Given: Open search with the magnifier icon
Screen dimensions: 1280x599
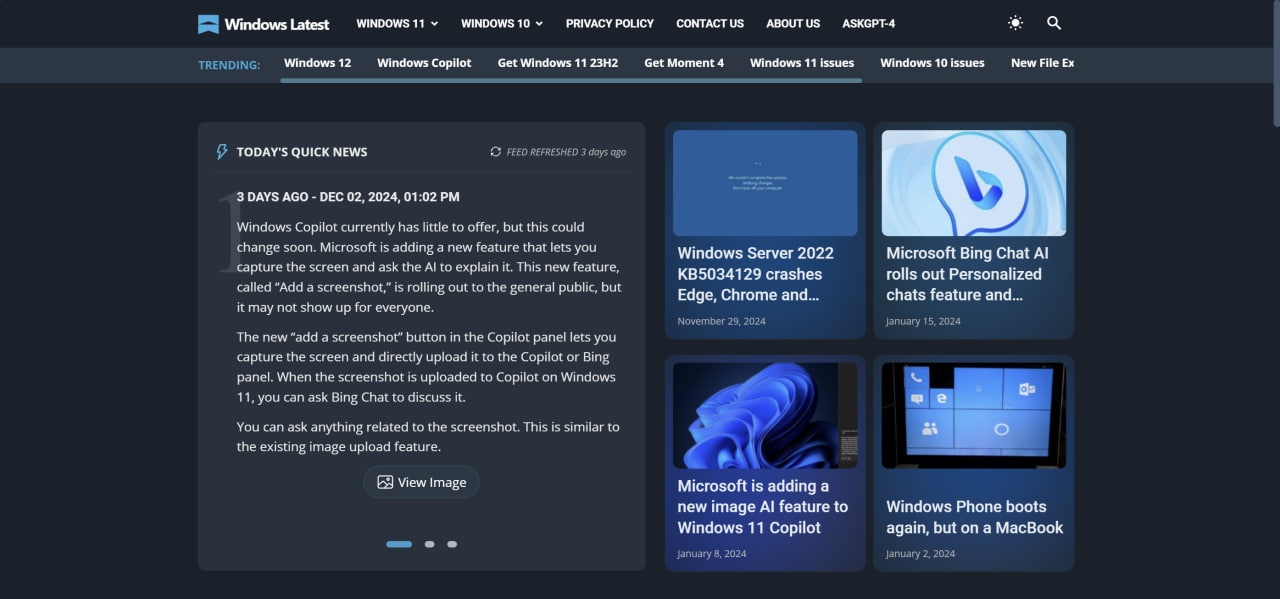Looking at the screenshot, I should [1054, 23].
